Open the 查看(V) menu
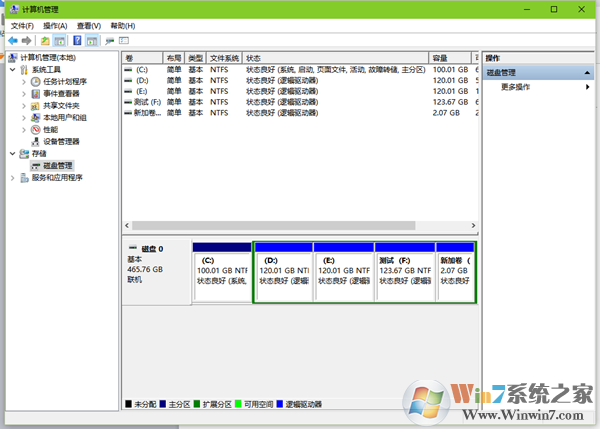The width and height of the screenshot is (600, 429). pyautogui.click(x=89, y=25)
